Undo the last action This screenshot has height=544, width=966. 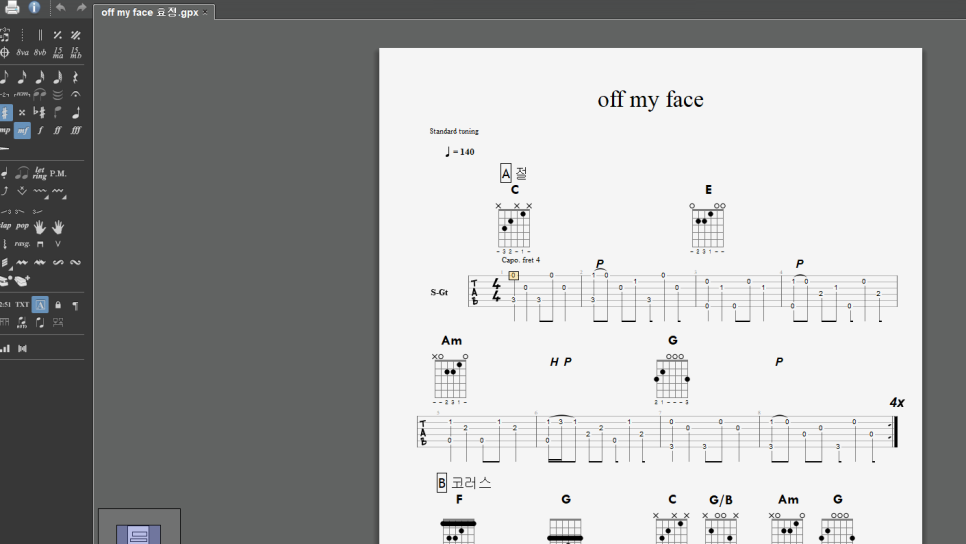tap(60, 7)
